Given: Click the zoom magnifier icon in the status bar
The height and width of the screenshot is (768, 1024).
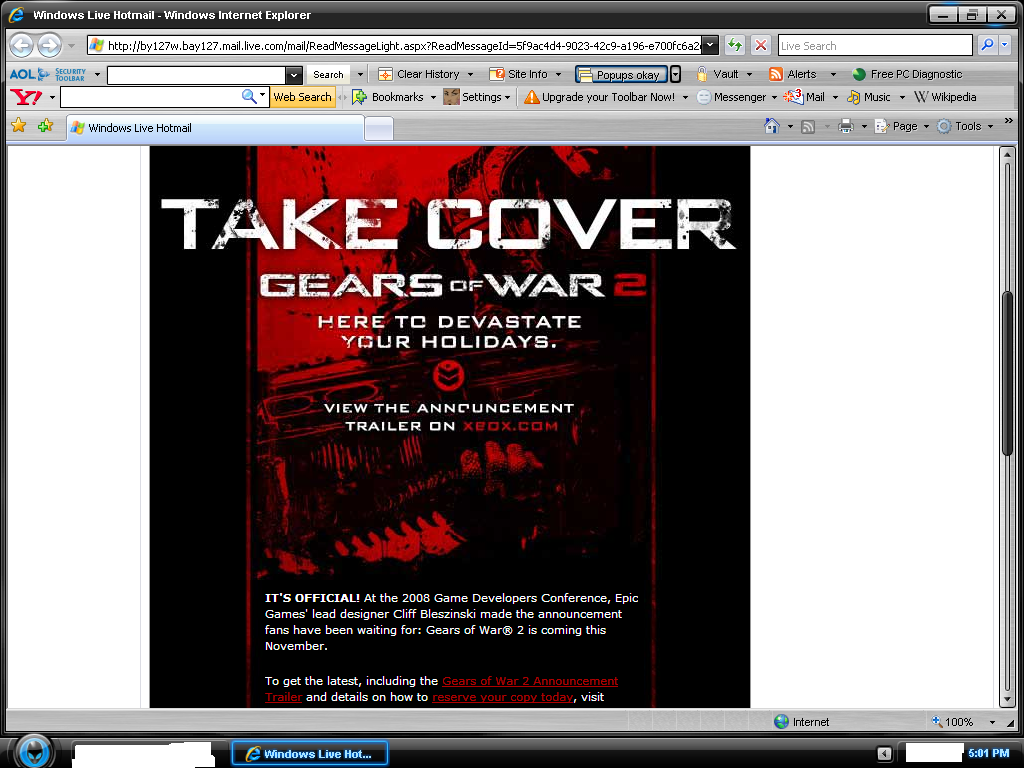Looking at the screenshot, I should pos(937,721).
